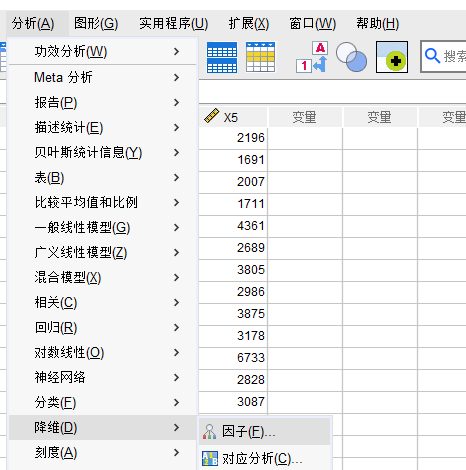
Task: Select cell with value 3875
Action: click(233, 314)
